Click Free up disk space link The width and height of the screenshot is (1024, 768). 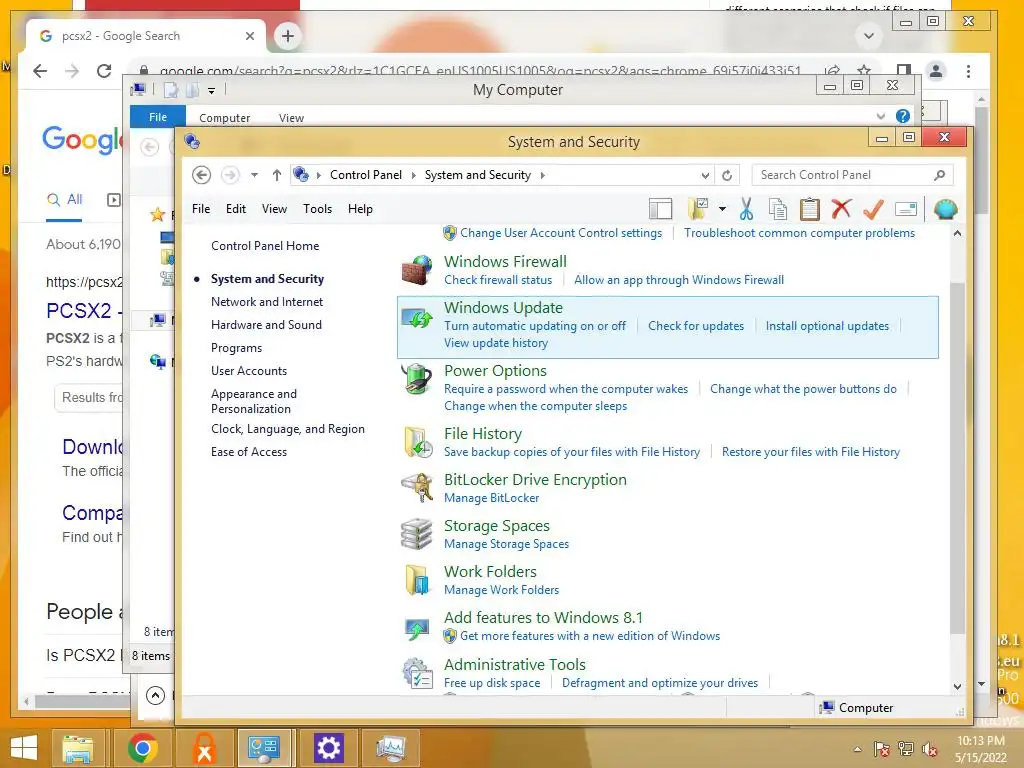[x=492, y=683]
